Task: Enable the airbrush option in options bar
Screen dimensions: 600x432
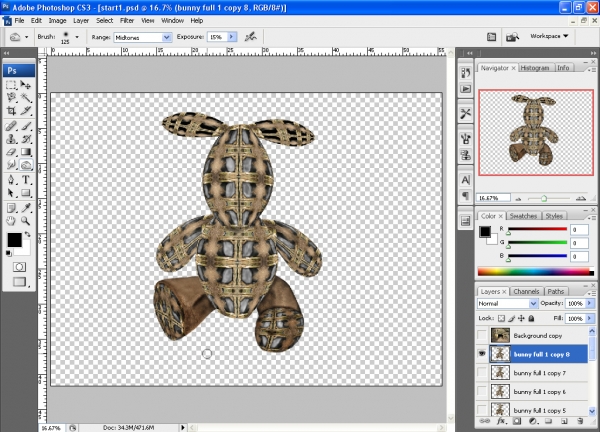Action: [250, 37]
